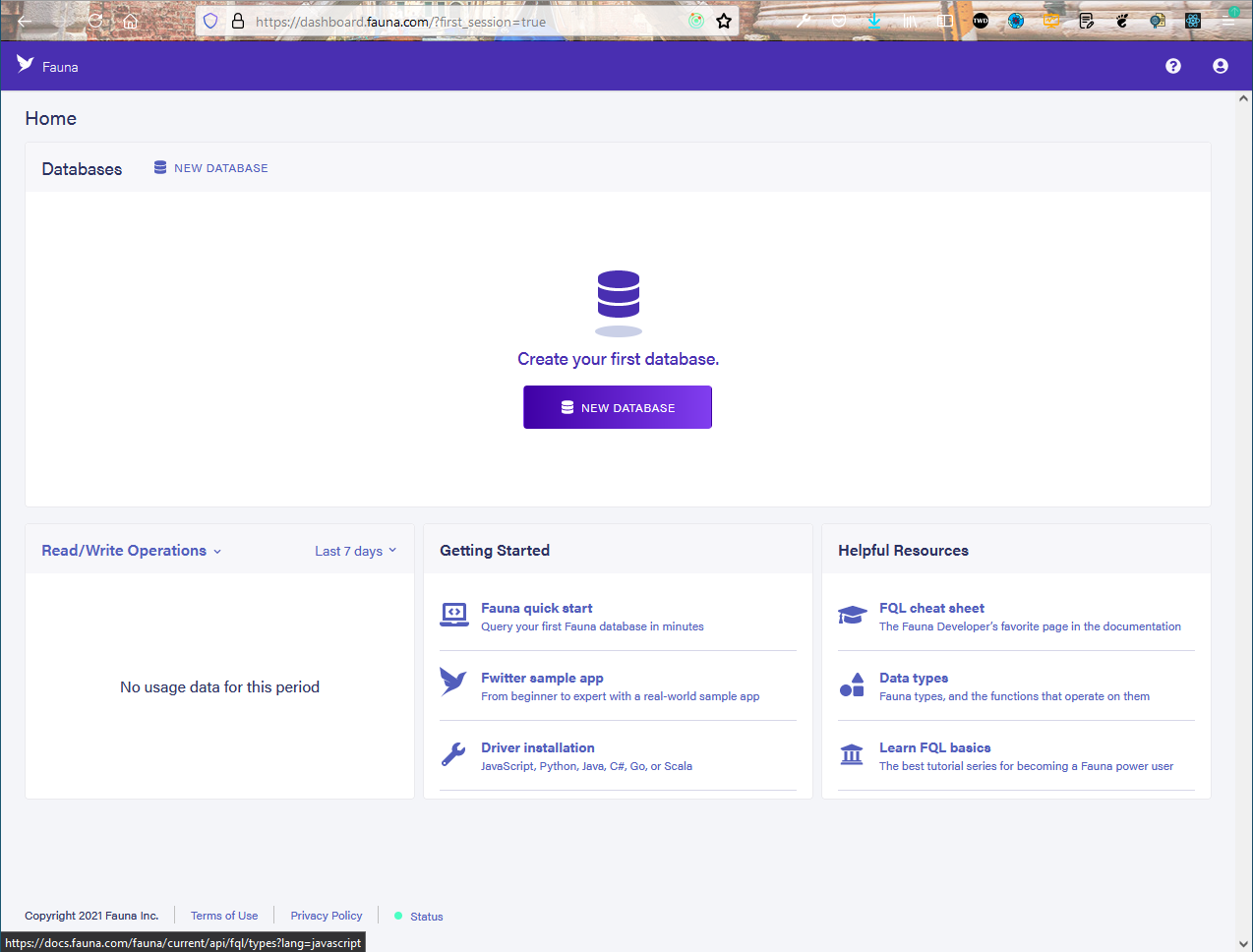Image resolution: width=1253 pixels, height=952 pixels.
Task: Click the Learn FQL basics building icon
Action: coord(852,754)
